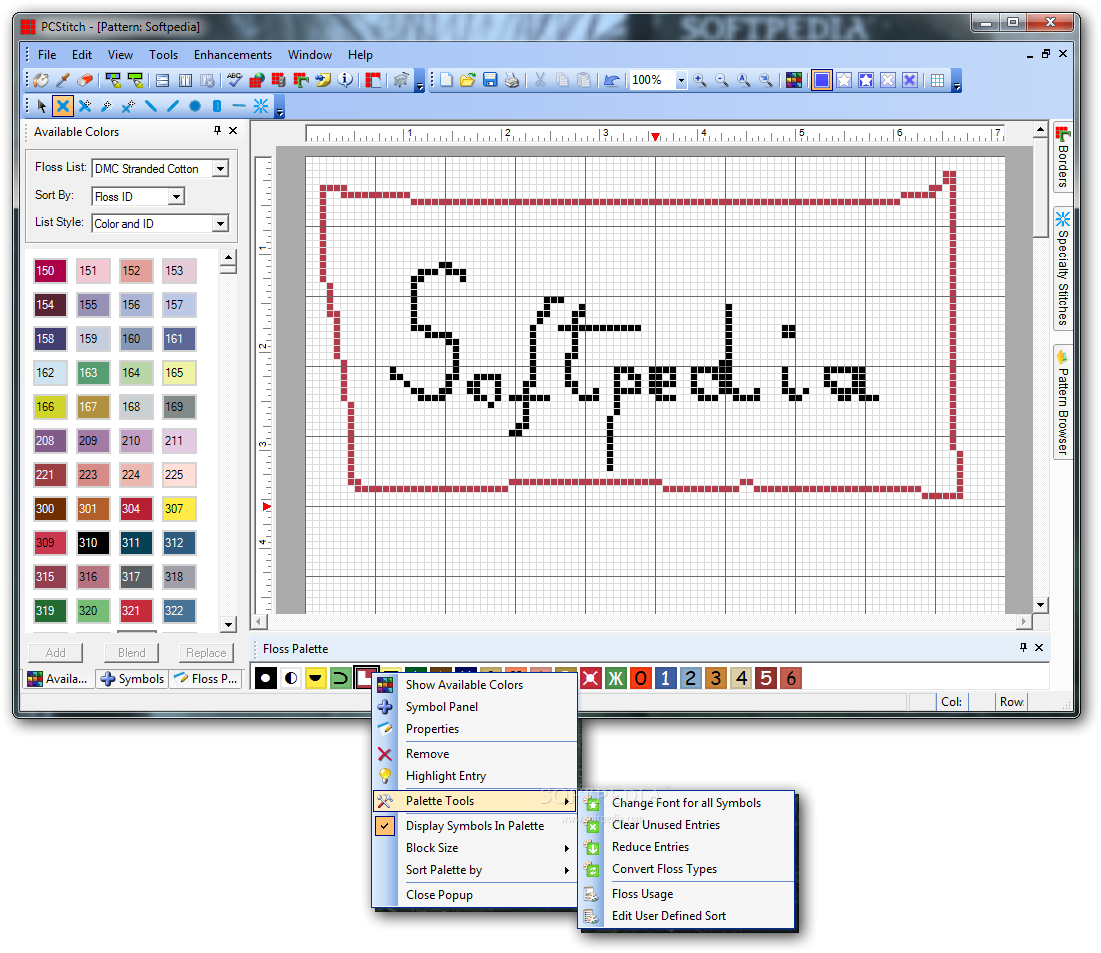Screen dimensions: 1101x953
Task: Run the ABC spell check icon
Action: point(235,80)
